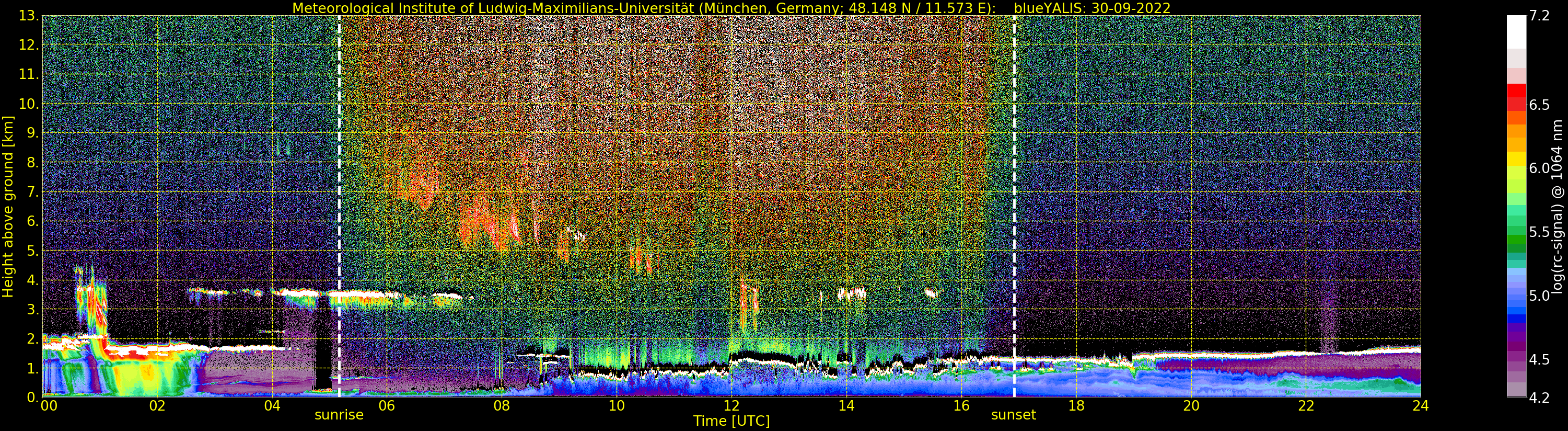Click the 'sunrise' label below the time axis
This screenshot has height=431, width=1568.
(x=339, y=415)
